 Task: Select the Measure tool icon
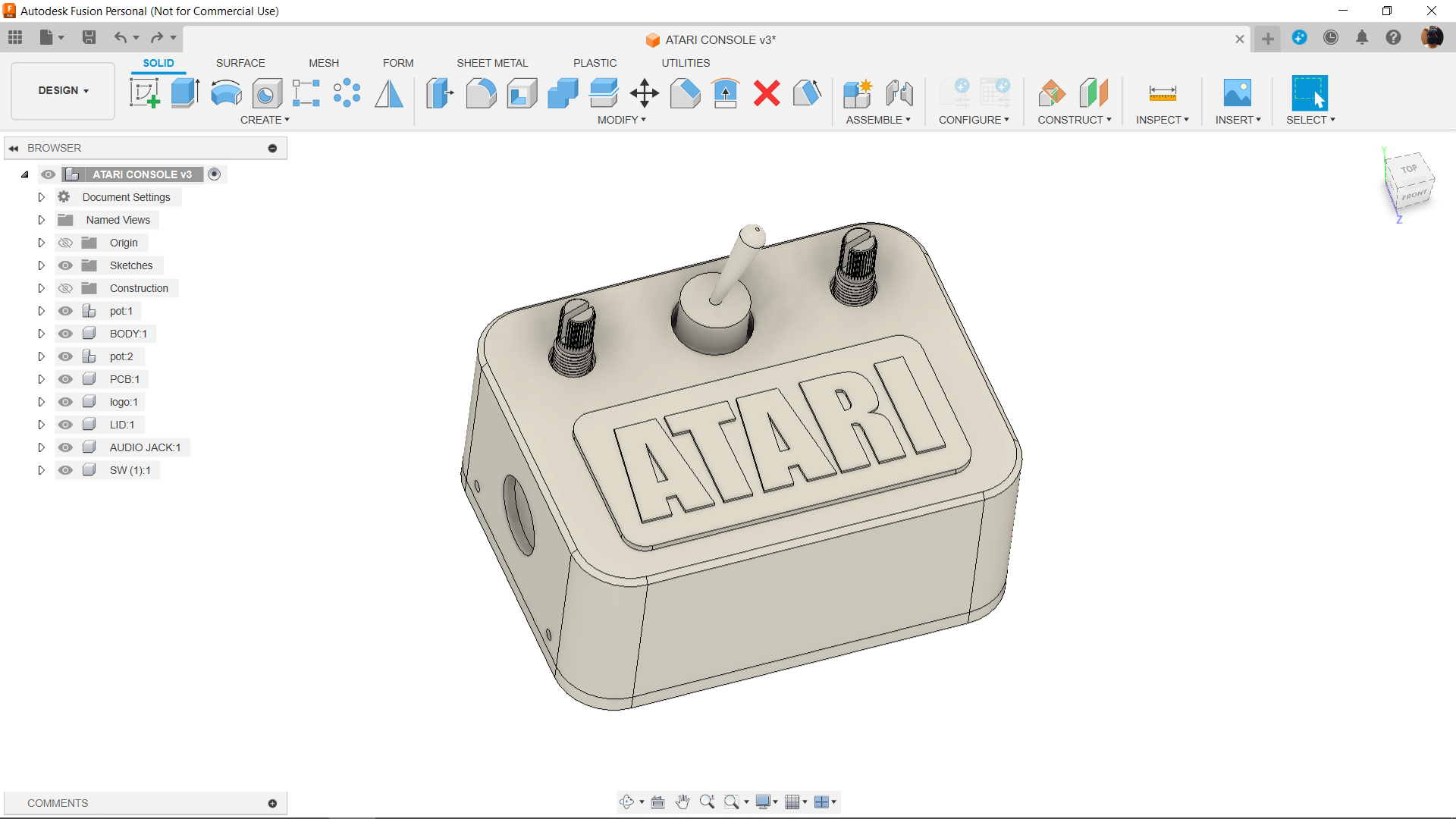1162,93
